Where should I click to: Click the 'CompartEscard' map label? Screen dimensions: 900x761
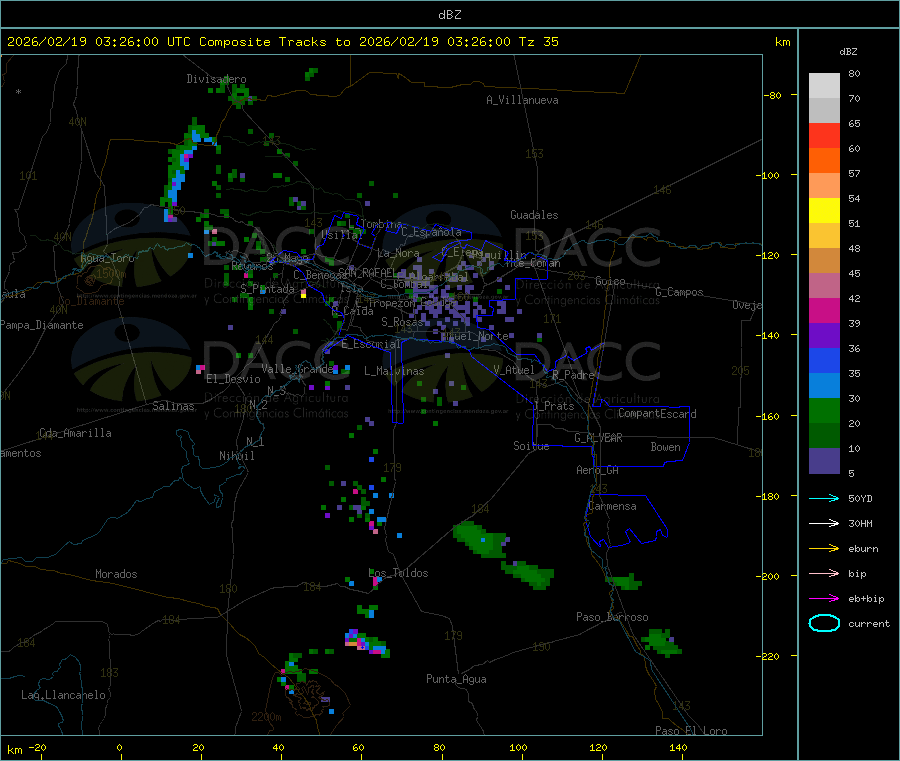[x=657, y=413]
